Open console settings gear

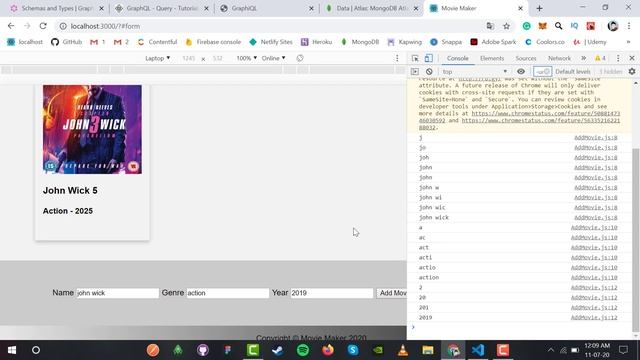(x=632, y=71)
